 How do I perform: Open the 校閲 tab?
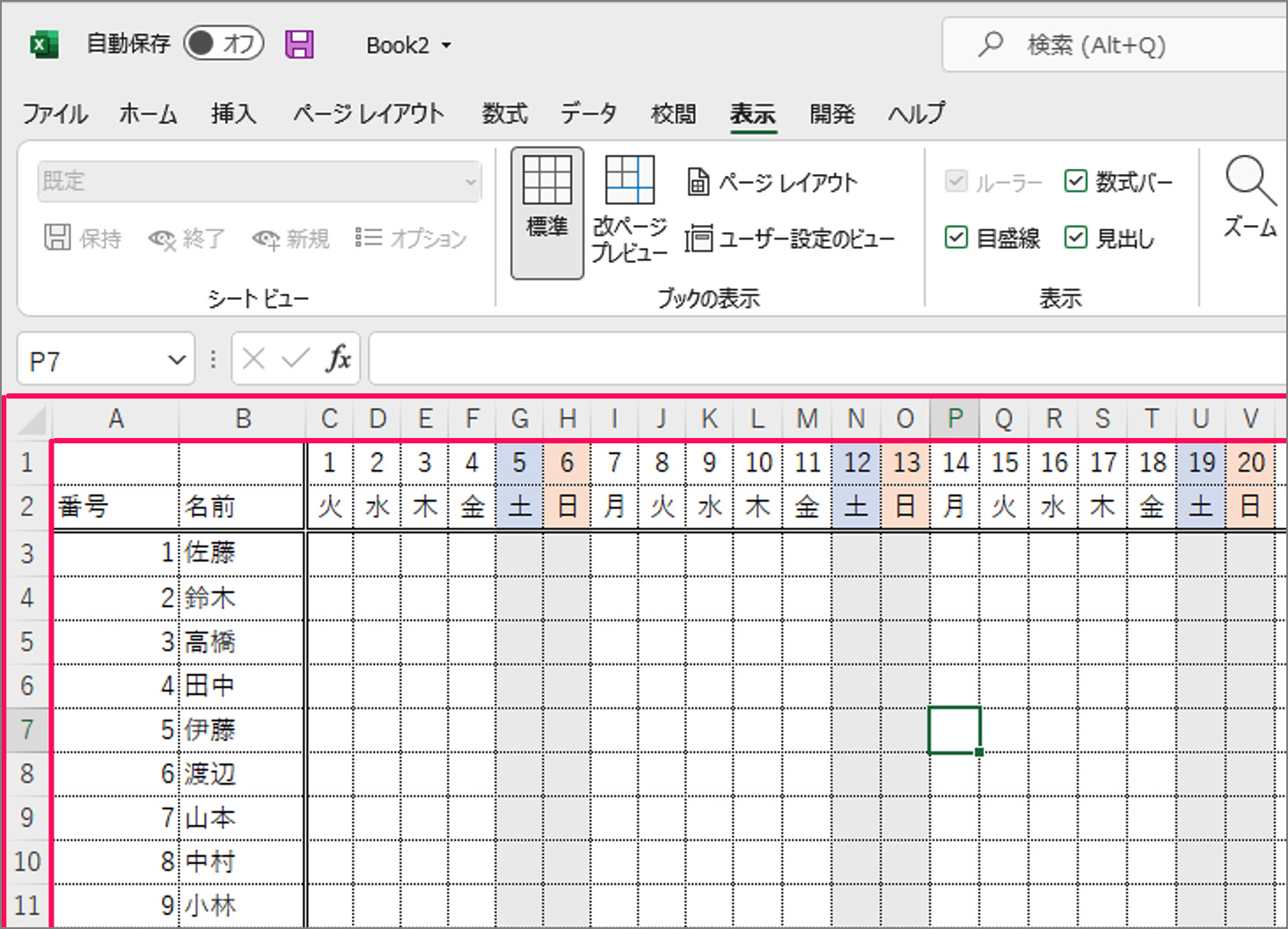click(x=673, y=113)
